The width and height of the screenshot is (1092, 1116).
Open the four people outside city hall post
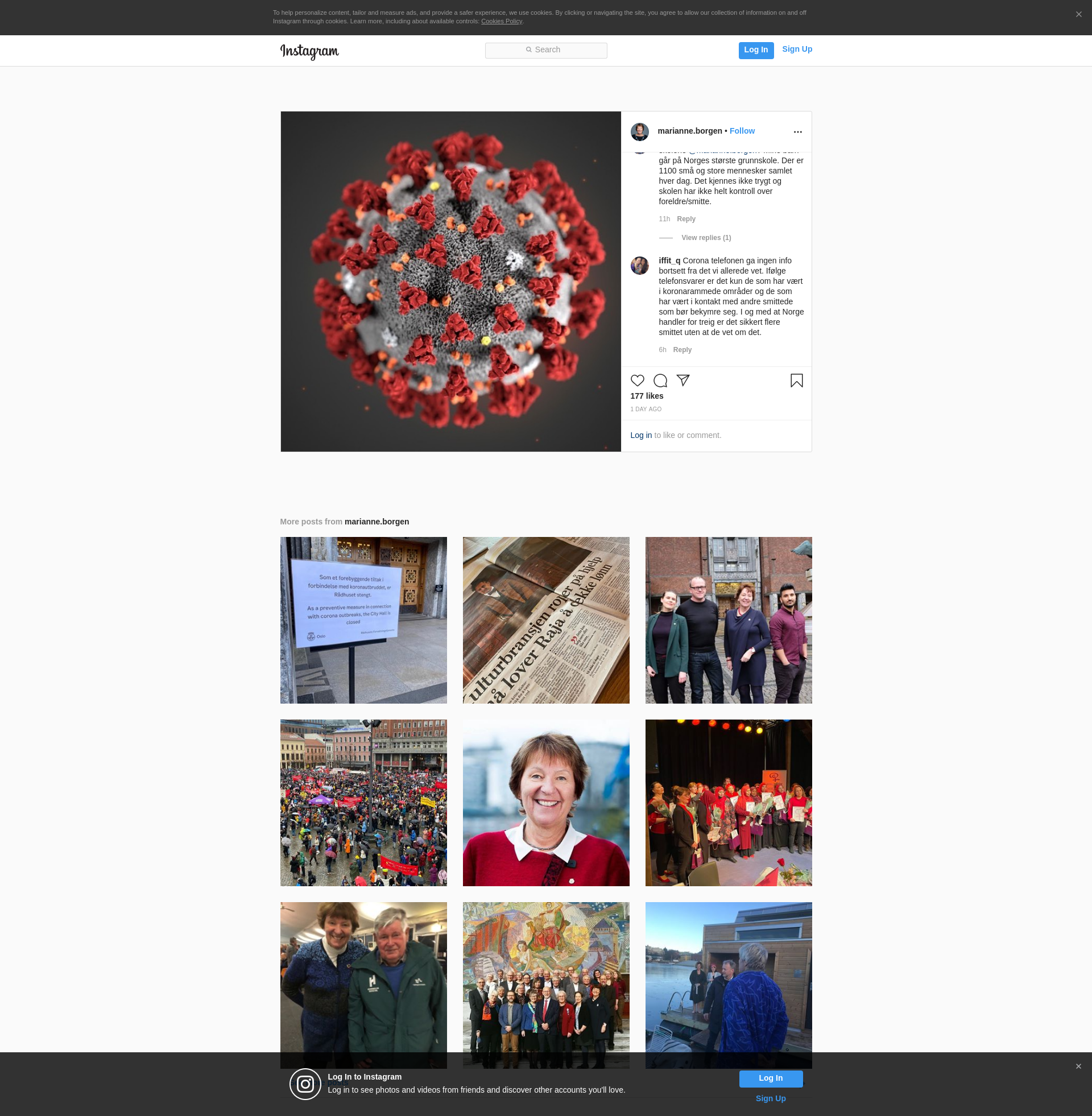tap(729, 620)
